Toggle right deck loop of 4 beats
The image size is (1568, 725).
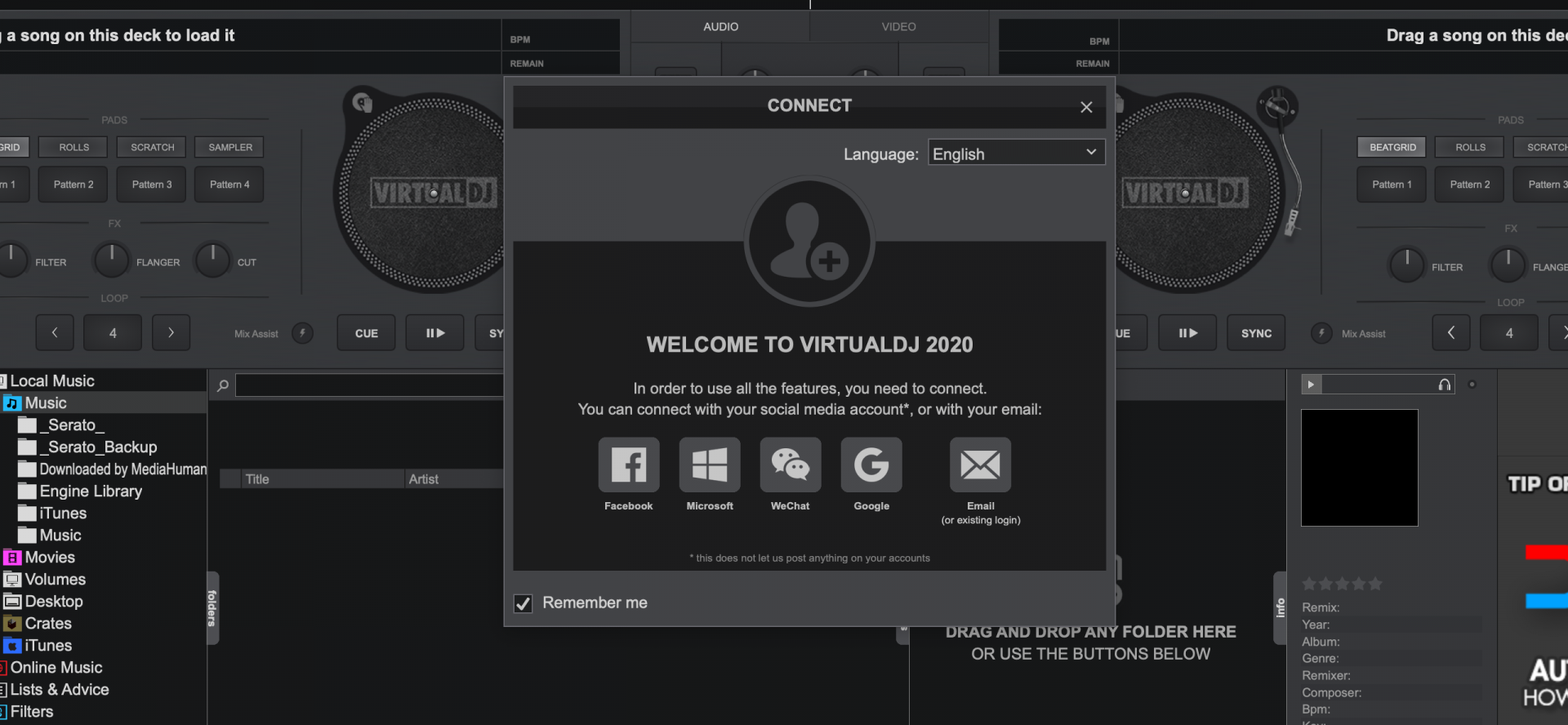coord(1509,333)
